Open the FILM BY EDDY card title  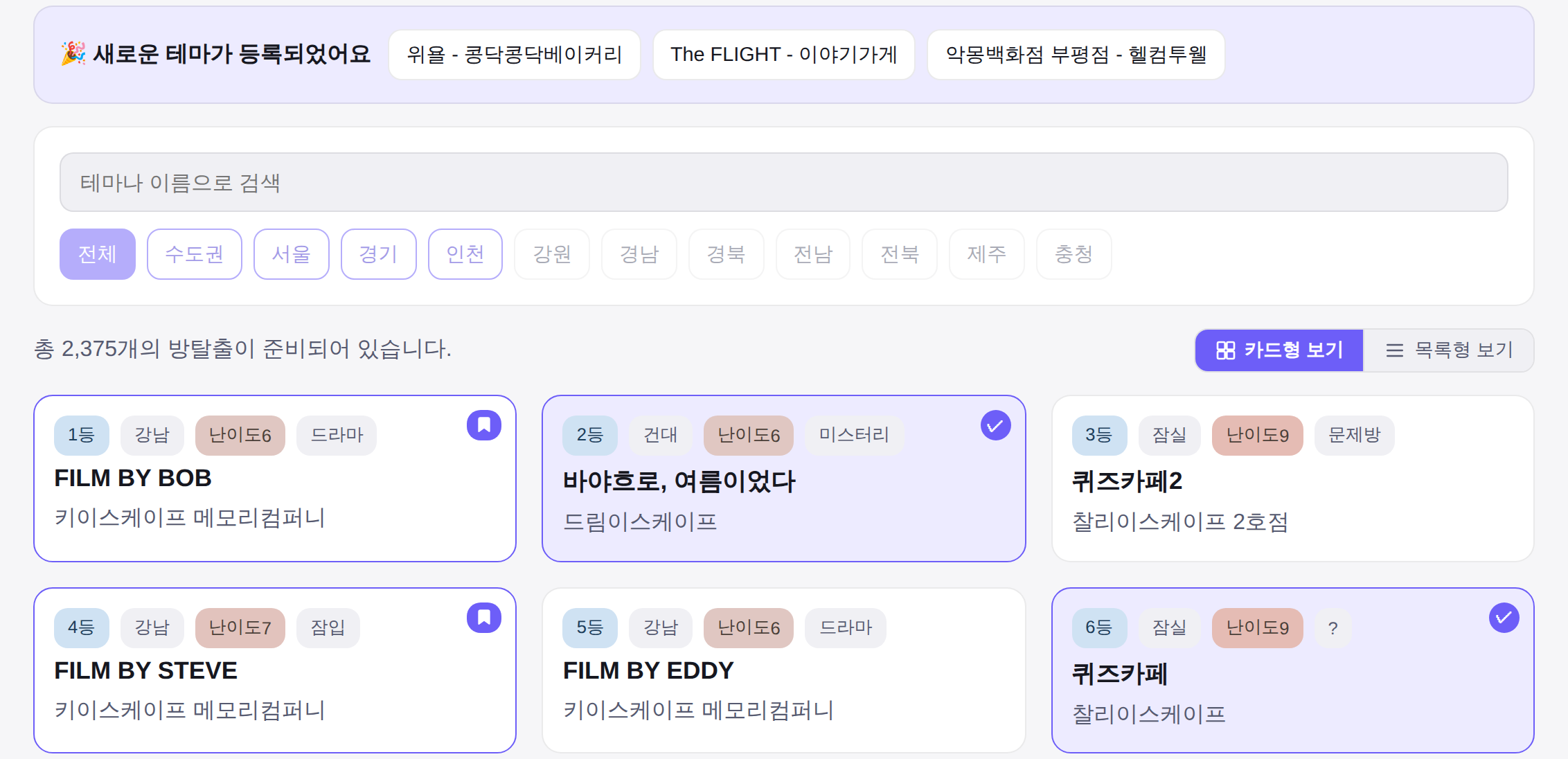pos(648,670)
